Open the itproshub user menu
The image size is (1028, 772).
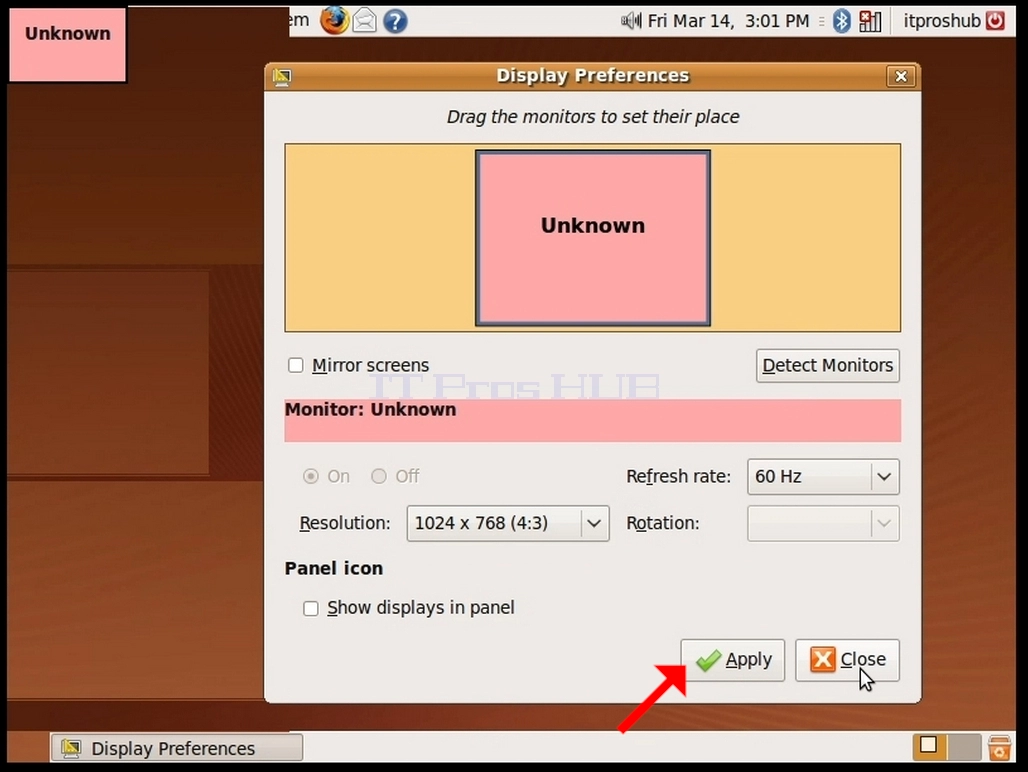click(941, 21)
